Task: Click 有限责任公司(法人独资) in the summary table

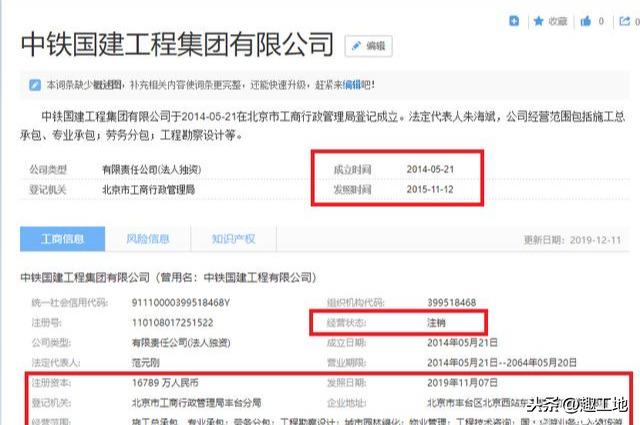Action: click(x=151, y=169)
